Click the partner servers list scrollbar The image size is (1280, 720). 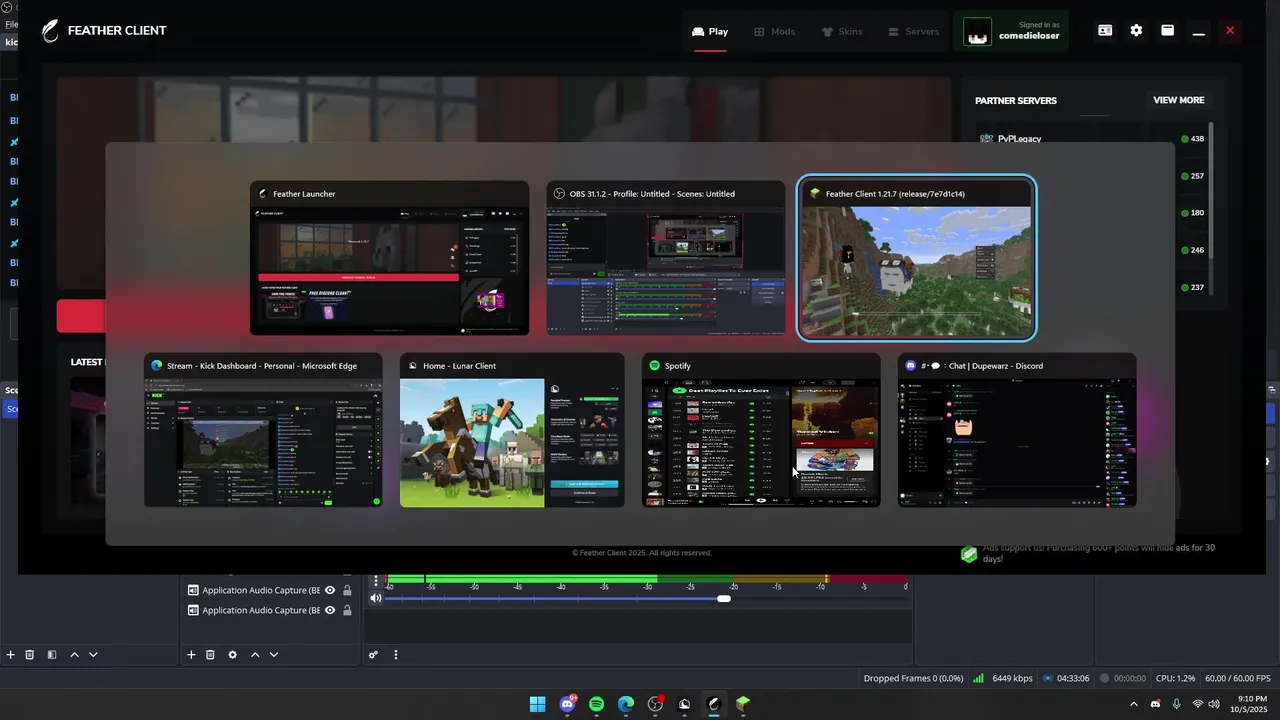(1211, 190)
